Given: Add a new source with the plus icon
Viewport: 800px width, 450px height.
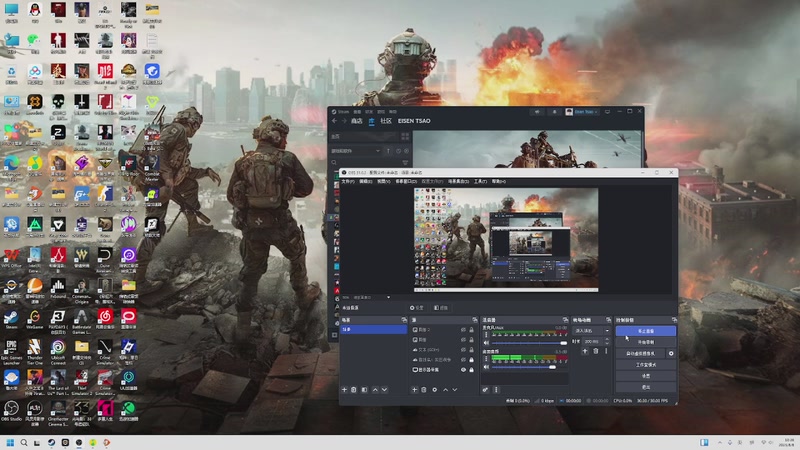Looking at the screenshot, I should [x=414, y=390].
